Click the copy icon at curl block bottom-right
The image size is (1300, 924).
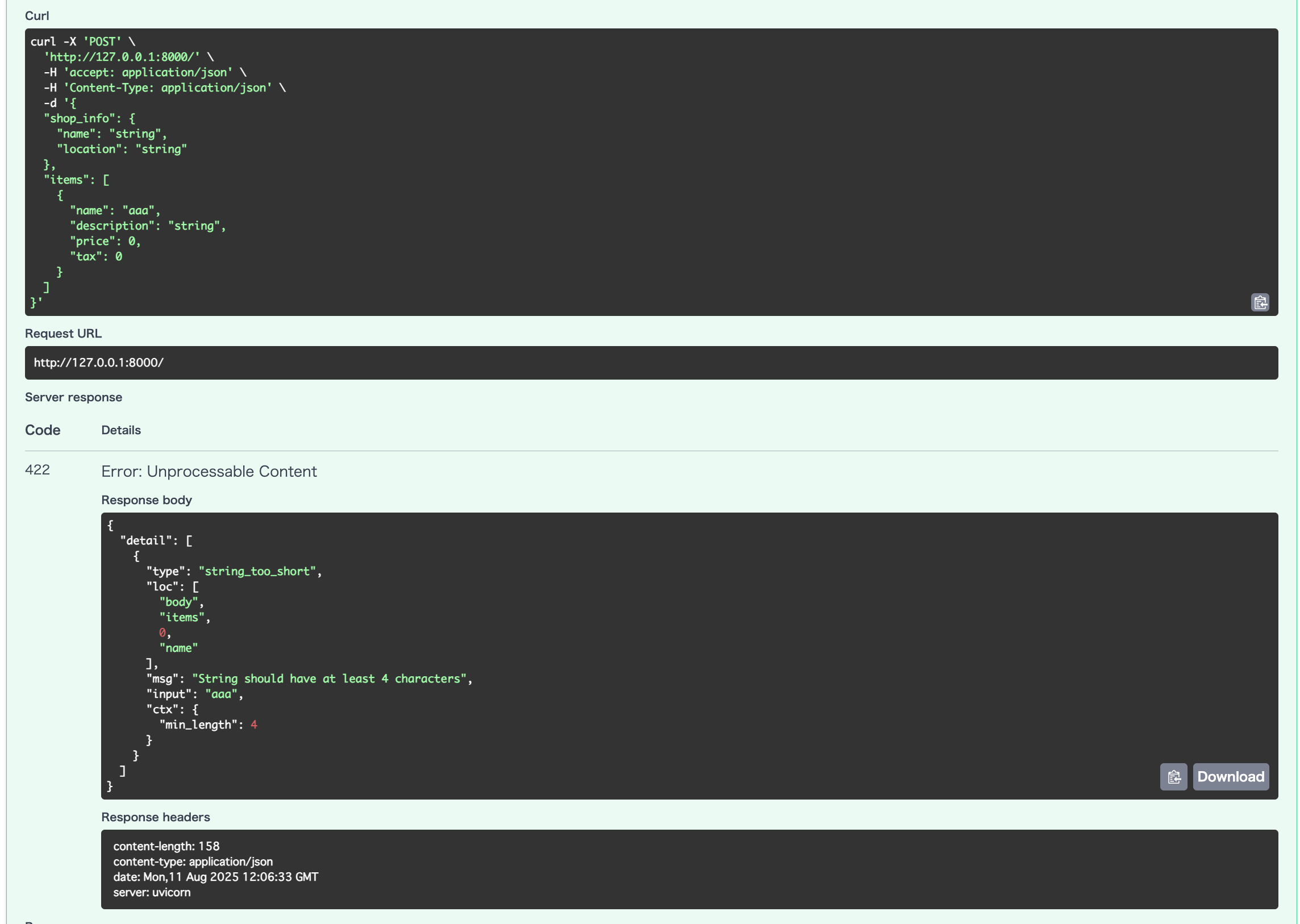pos(1260,302)
